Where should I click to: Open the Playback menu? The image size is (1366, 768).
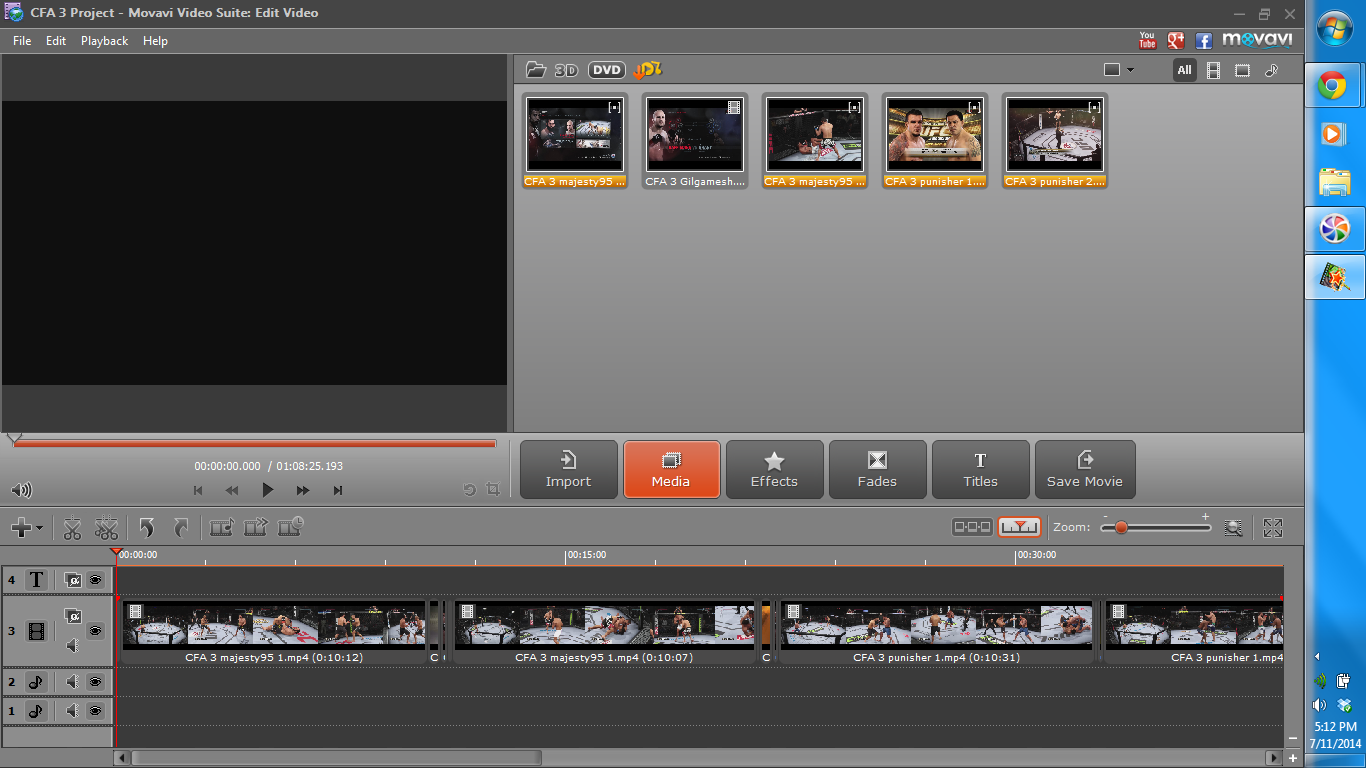(x=104, y=41)
